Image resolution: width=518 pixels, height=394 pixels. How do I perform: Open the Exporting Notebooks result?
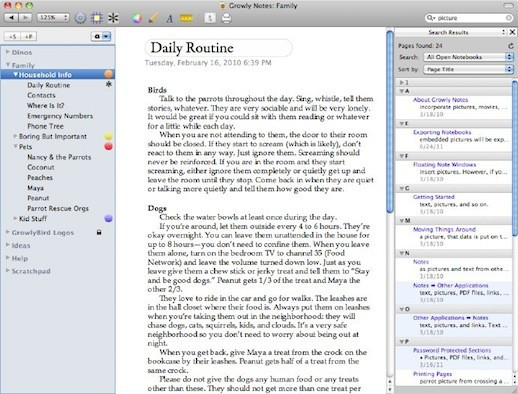click(x=442, y=132)
